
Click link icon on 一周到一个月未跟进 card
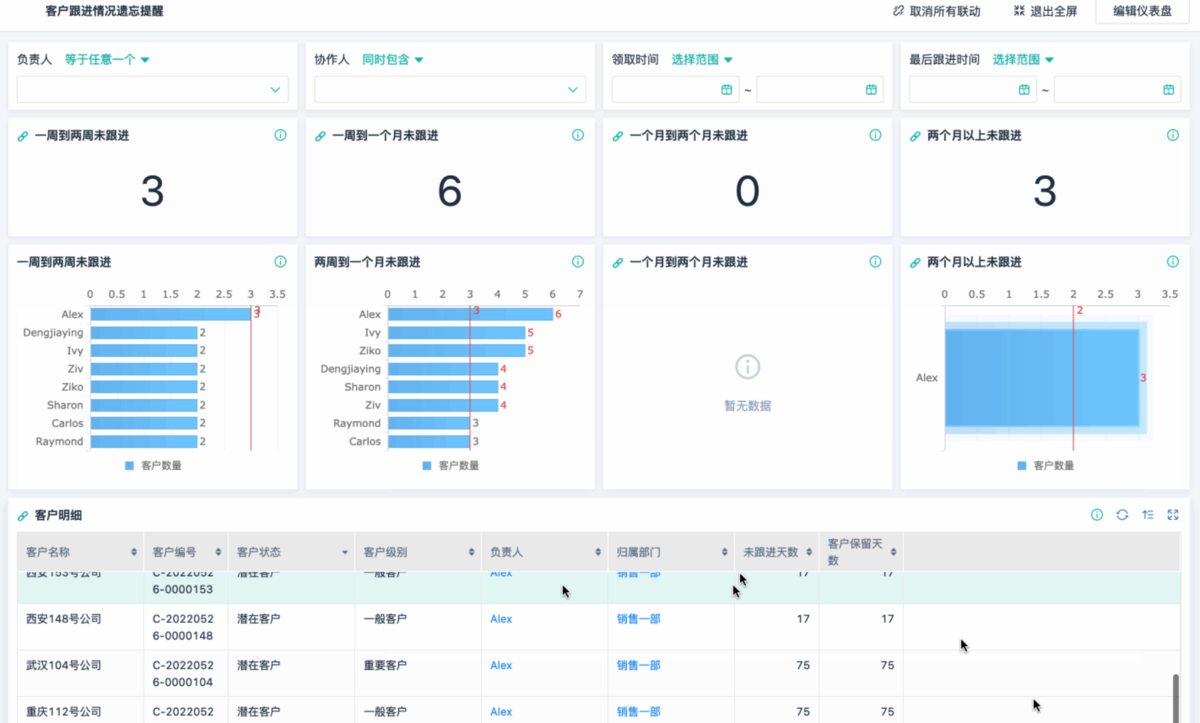[320, 136]
